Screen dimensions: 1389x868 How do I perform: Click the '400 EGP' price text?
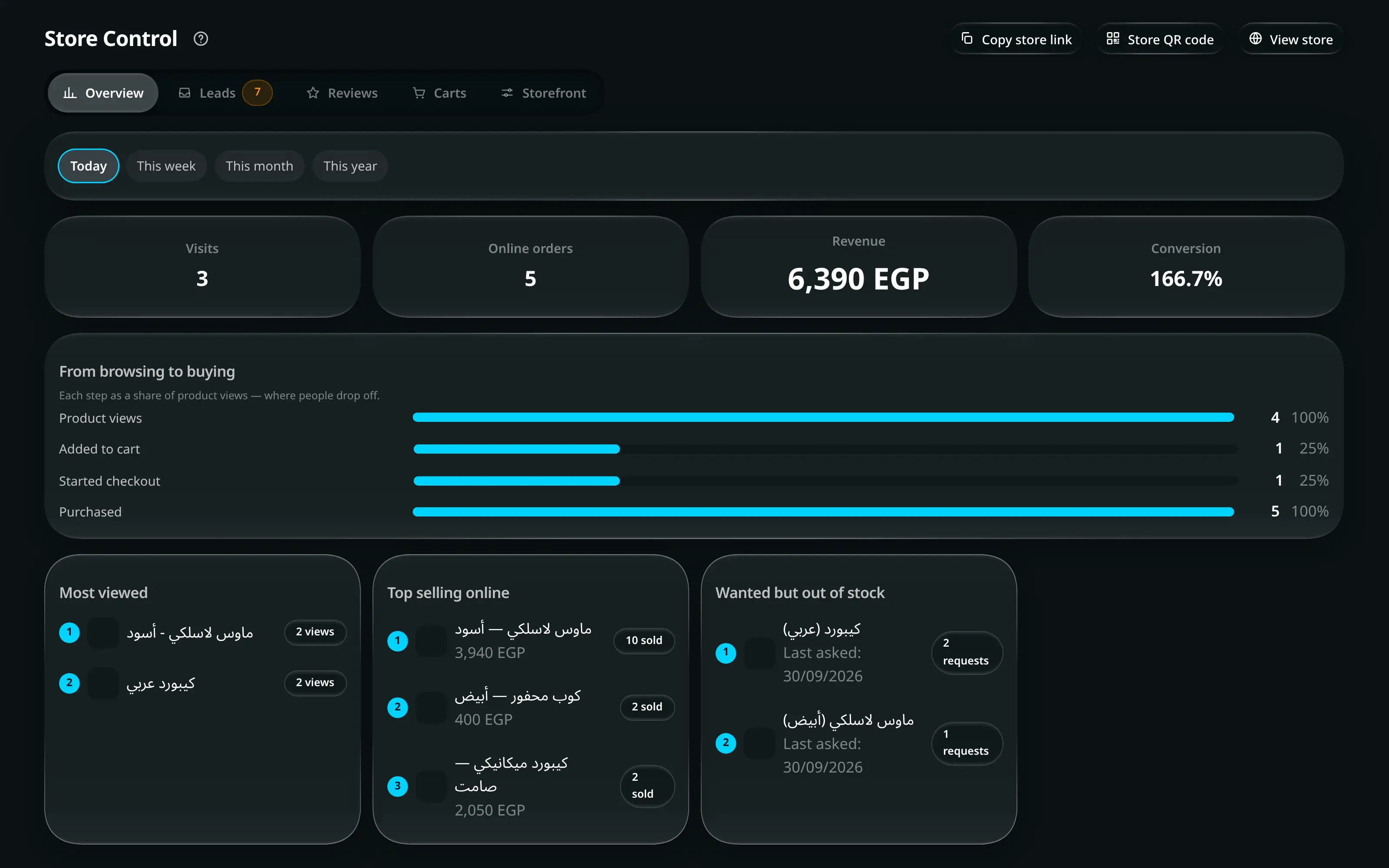[x=484, y=719]
